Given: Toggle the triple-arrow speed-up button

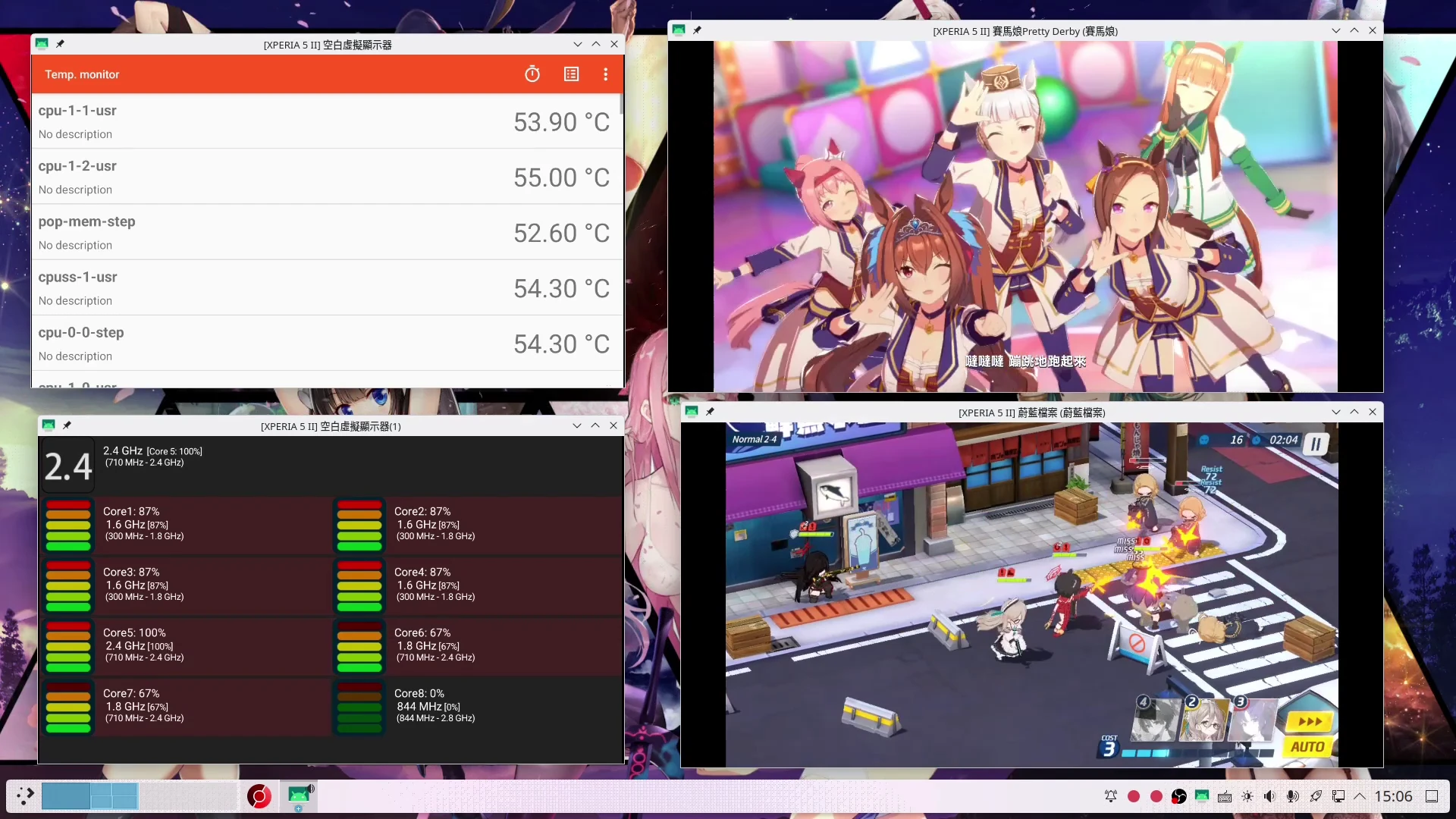Looking at the screenshot, I should [x=1309, y=721].
